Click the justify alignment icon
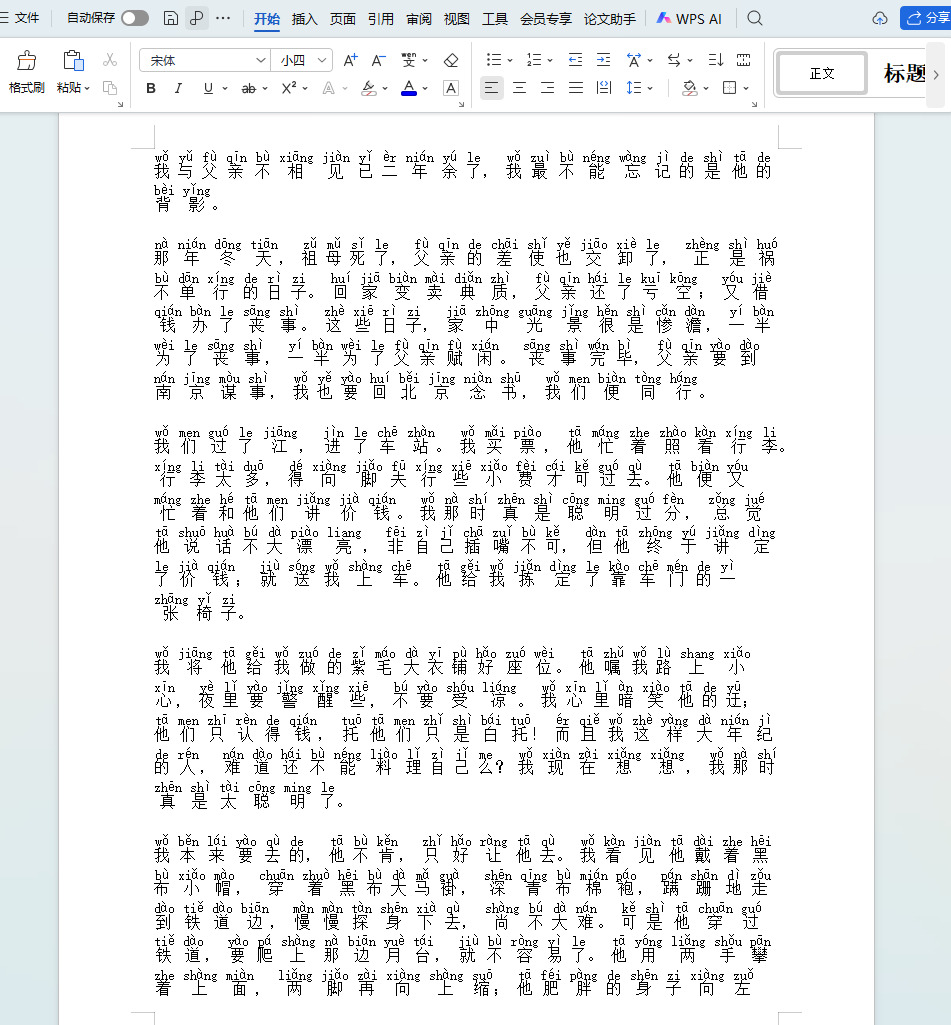Image resolution: width=951 pixels, height=1025 pixels. point(575,88)
